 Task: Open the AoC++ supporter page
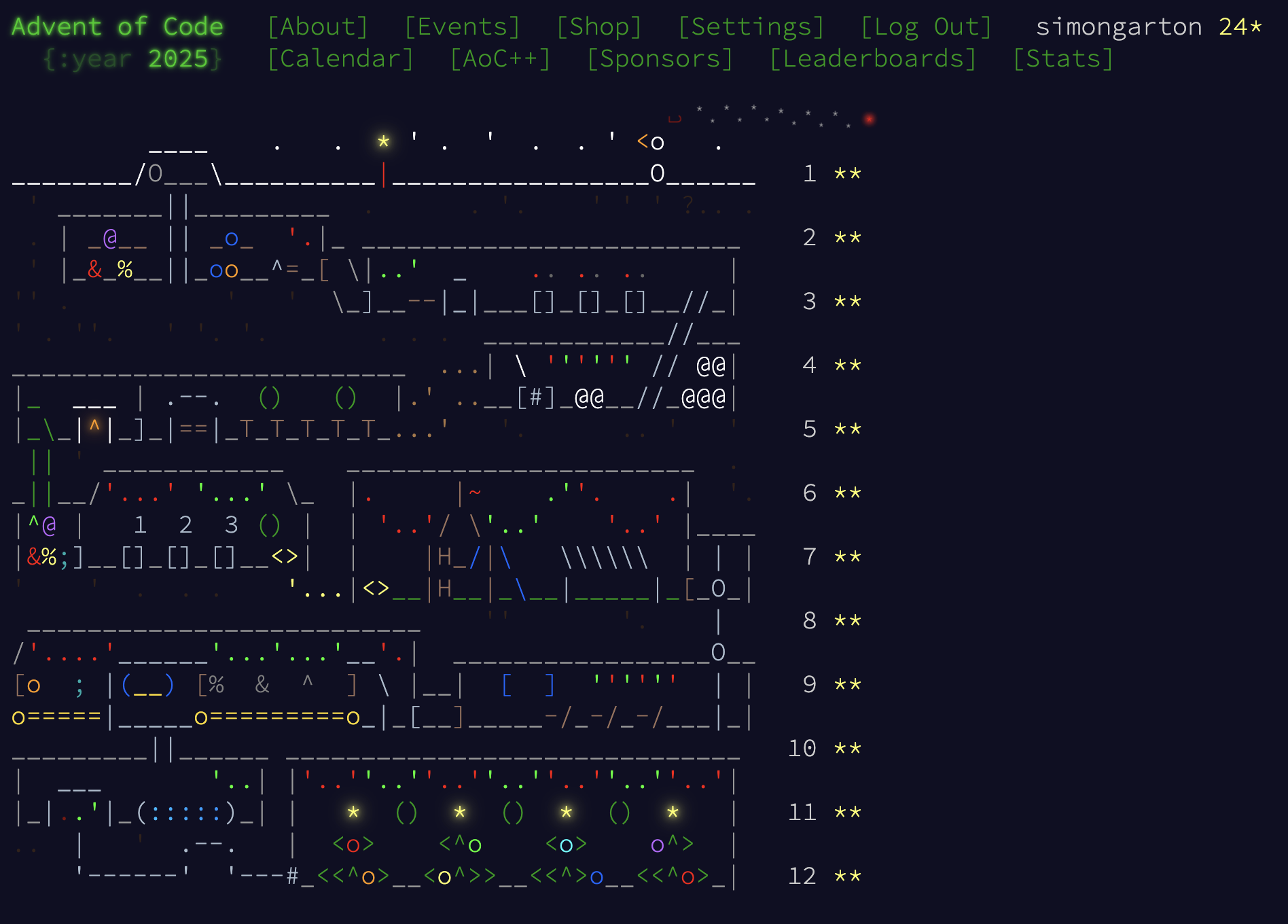(x=501, y=58)
